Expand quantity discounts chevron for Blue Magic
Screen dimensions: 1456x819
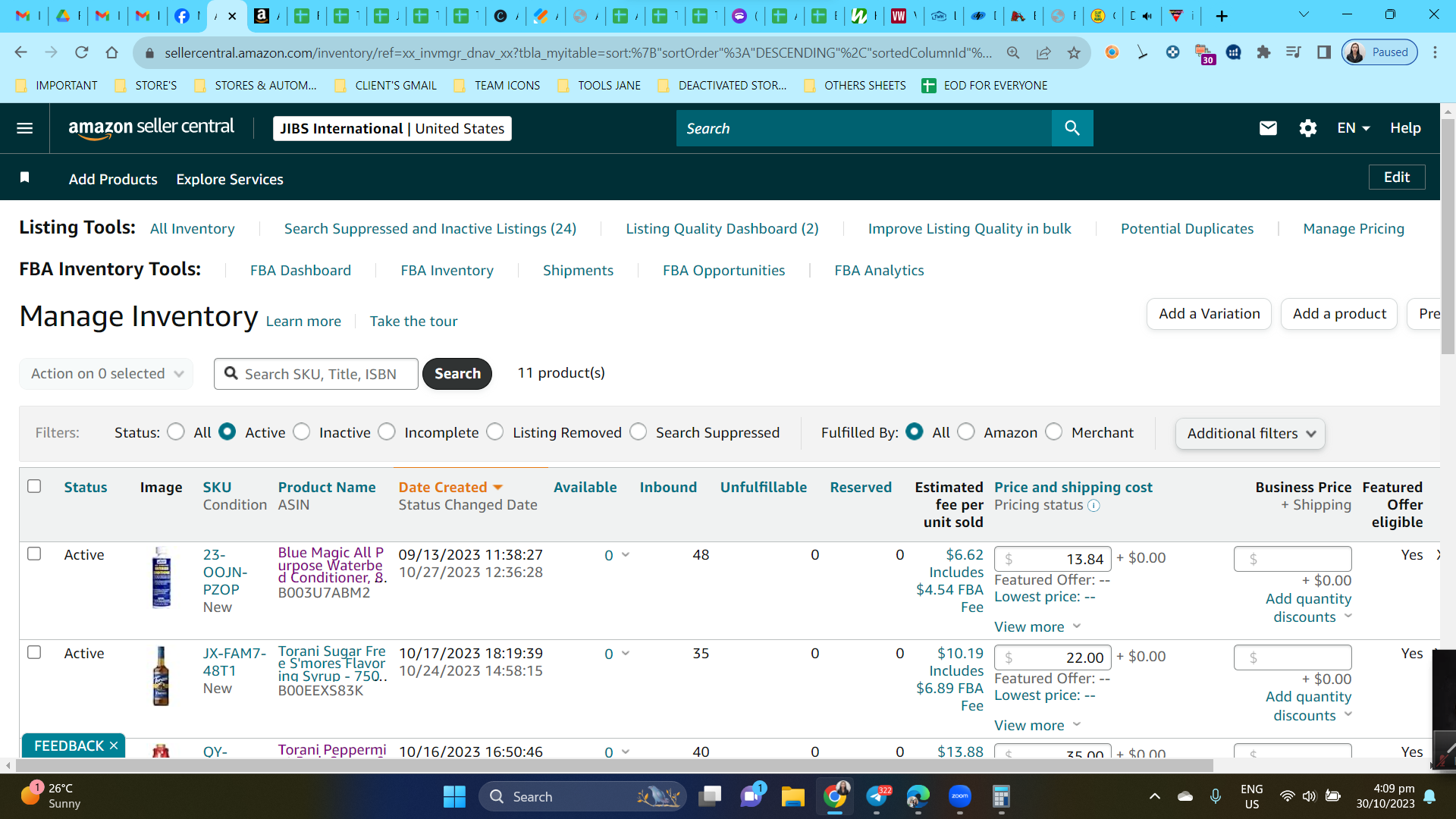pos(1348,617)
